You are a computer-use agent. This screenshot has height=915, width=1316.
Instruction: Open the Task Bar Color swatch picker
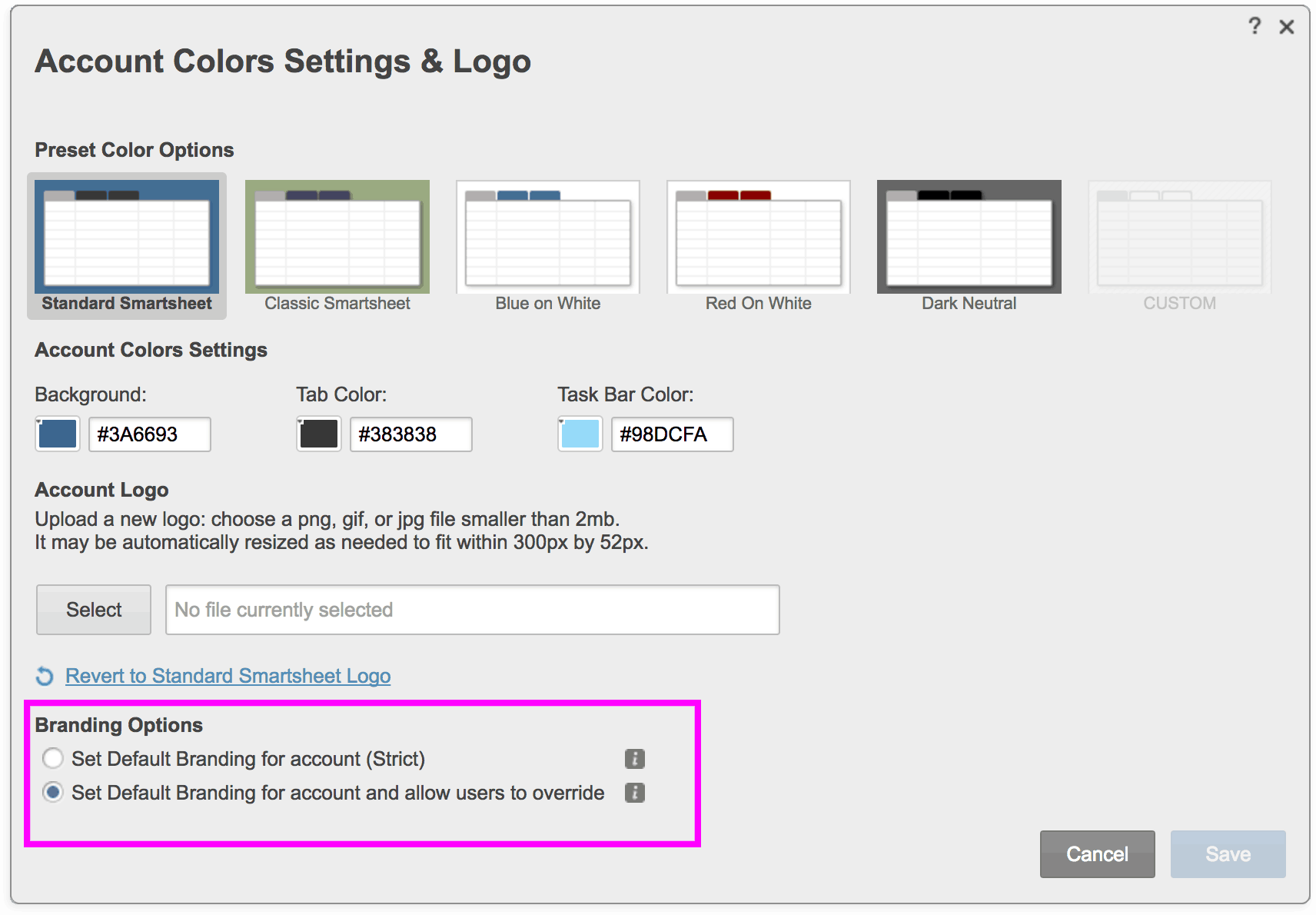point(580,434)
